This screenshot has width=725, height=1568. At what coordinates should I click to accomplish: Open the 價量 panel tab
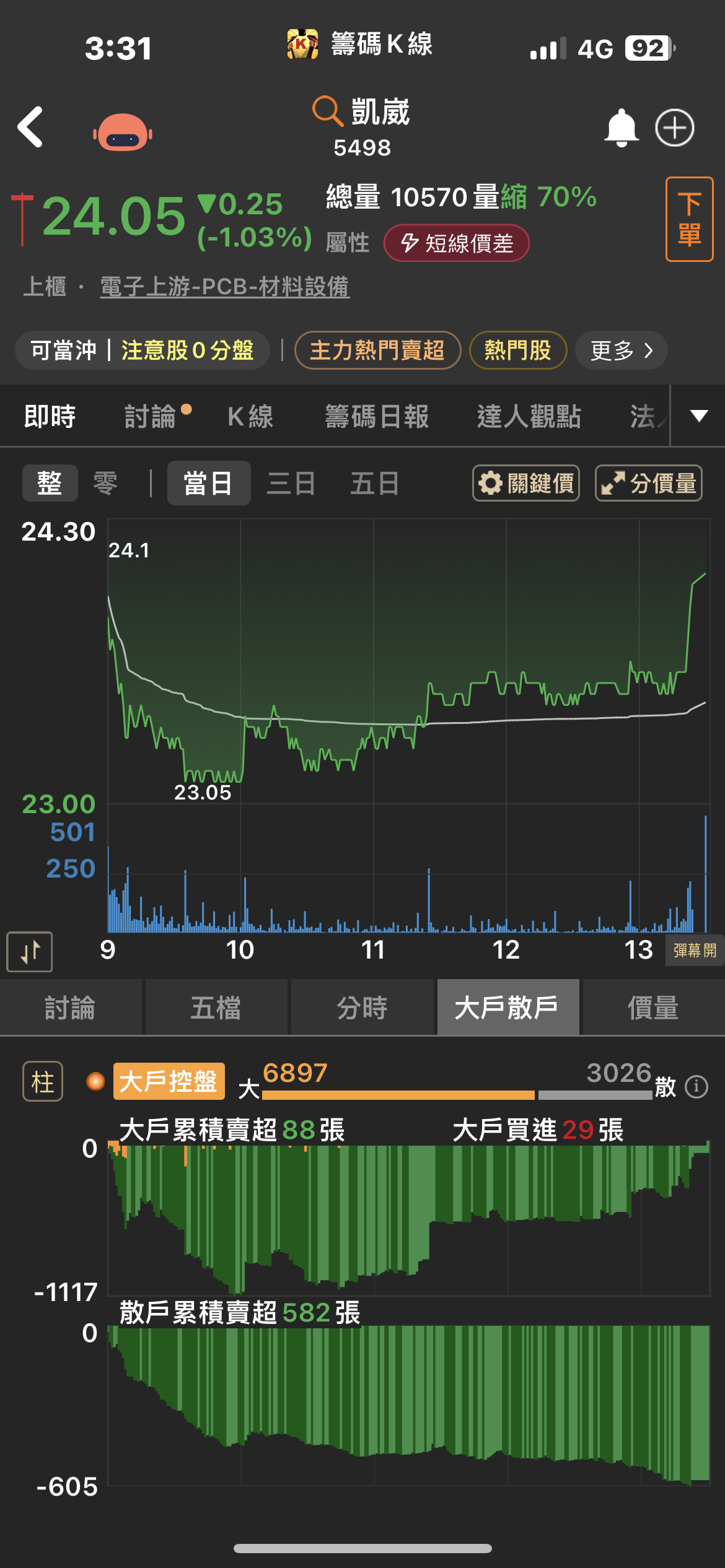(x=653, y=1007)
